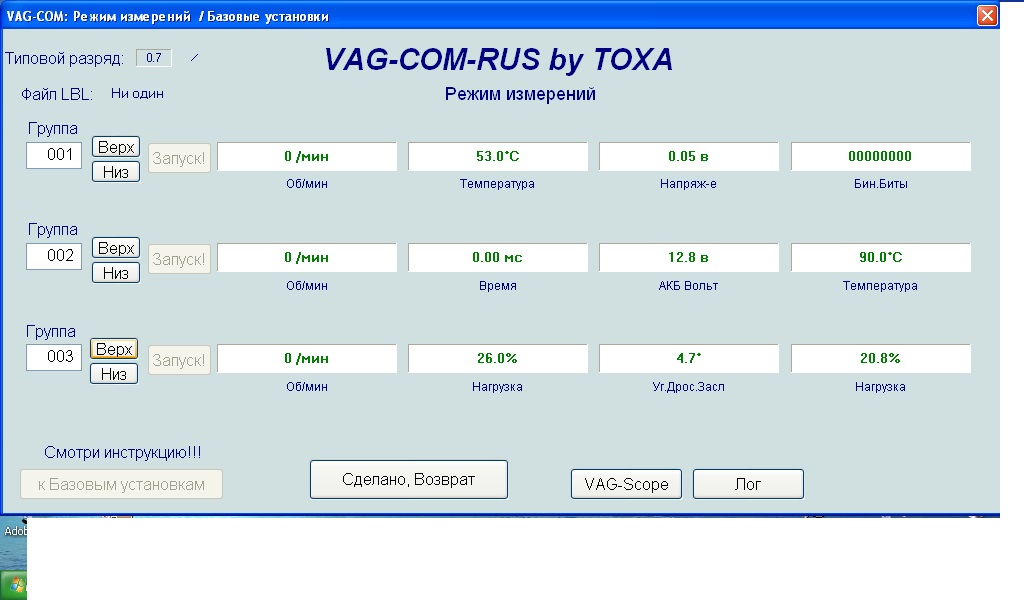This screenshot has height=600, width=1024.
Task: Select group 003 load value 20.8%
Action: click(880, 358)
